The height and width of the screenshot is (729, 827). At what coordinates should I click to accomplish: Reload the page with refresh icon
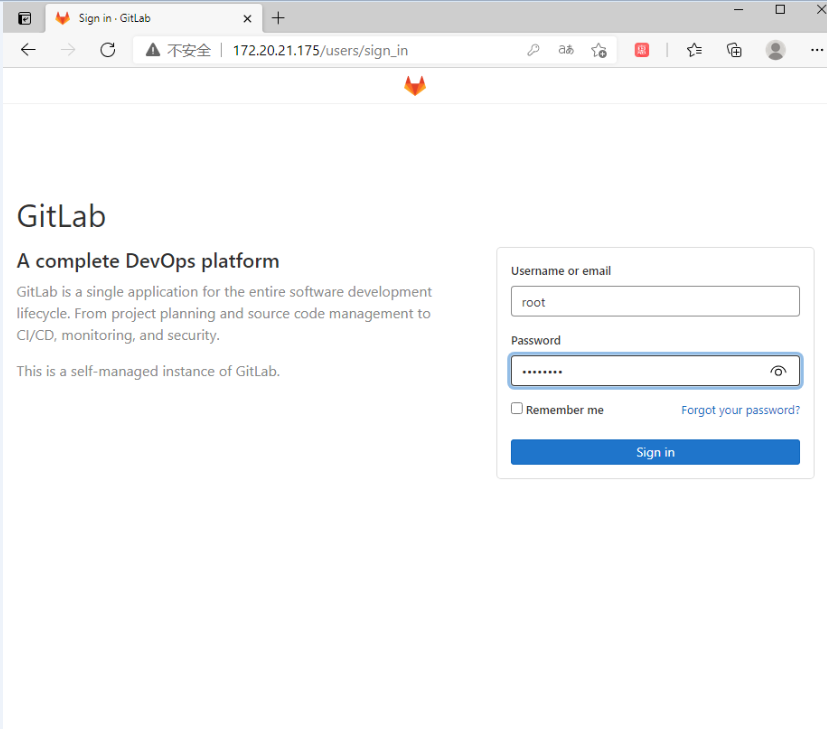point(108,50)
